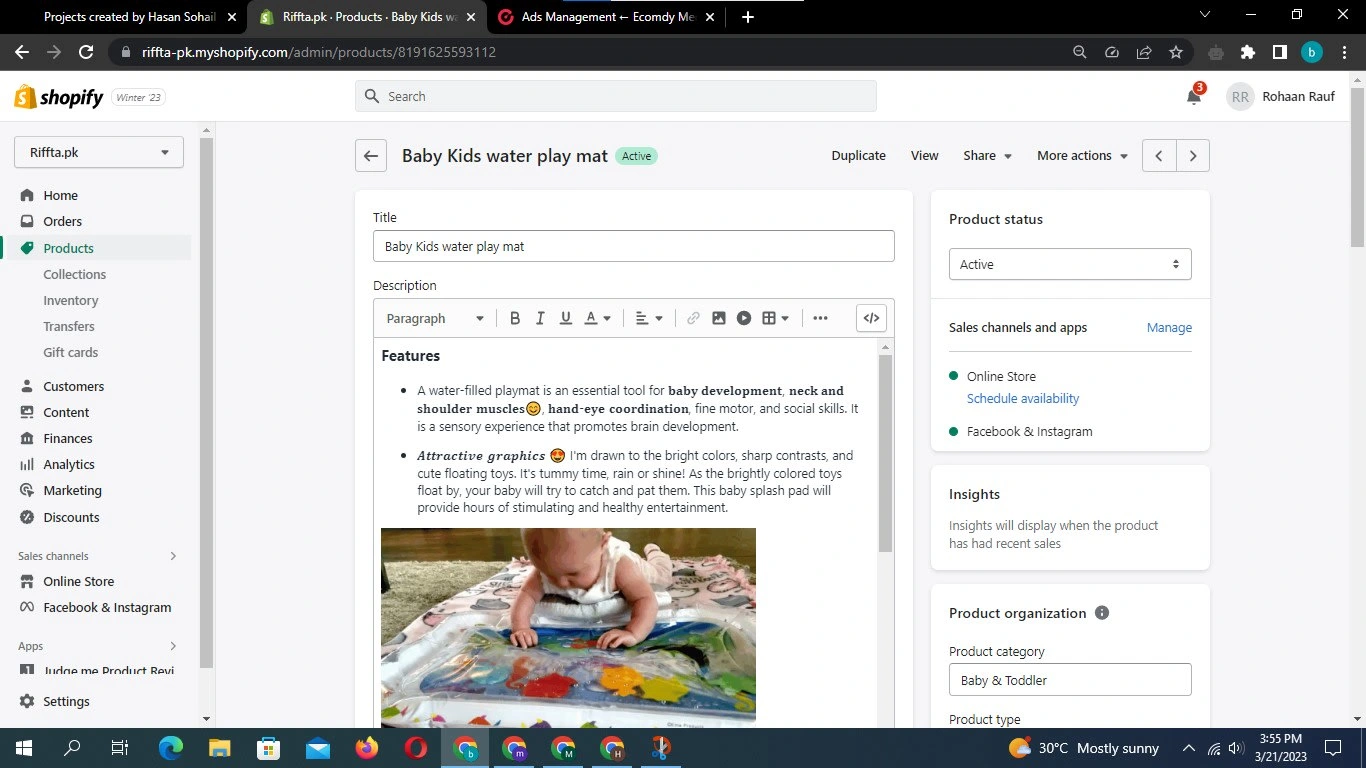Reload the page in Chrome

(86, 52)
